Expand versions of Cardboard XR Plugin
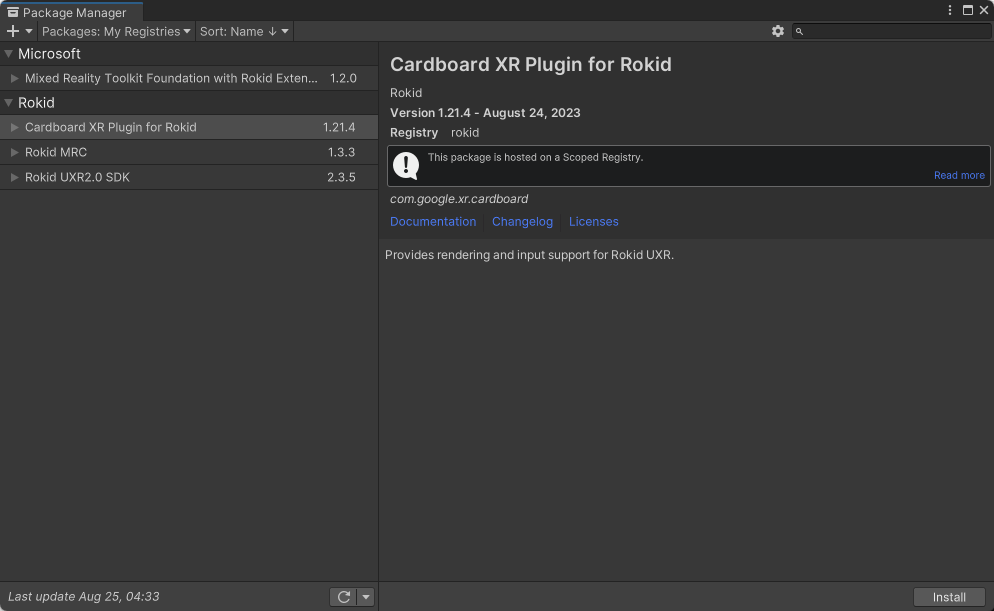Viewport: 994px width, 611px height. pyautogui.click(x=14, y=127)
